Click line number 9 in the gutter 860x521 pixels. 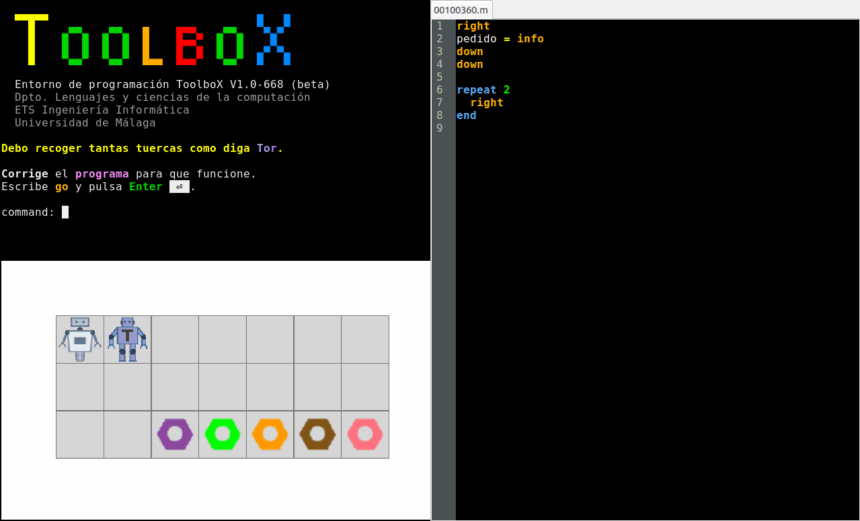coord(439,128)
